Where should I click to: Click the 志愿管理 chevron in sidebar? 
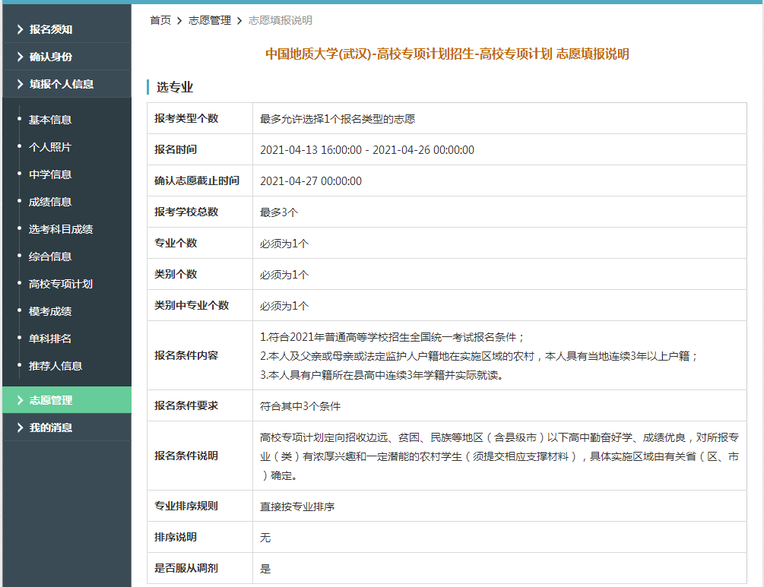[x=20, y=400]
